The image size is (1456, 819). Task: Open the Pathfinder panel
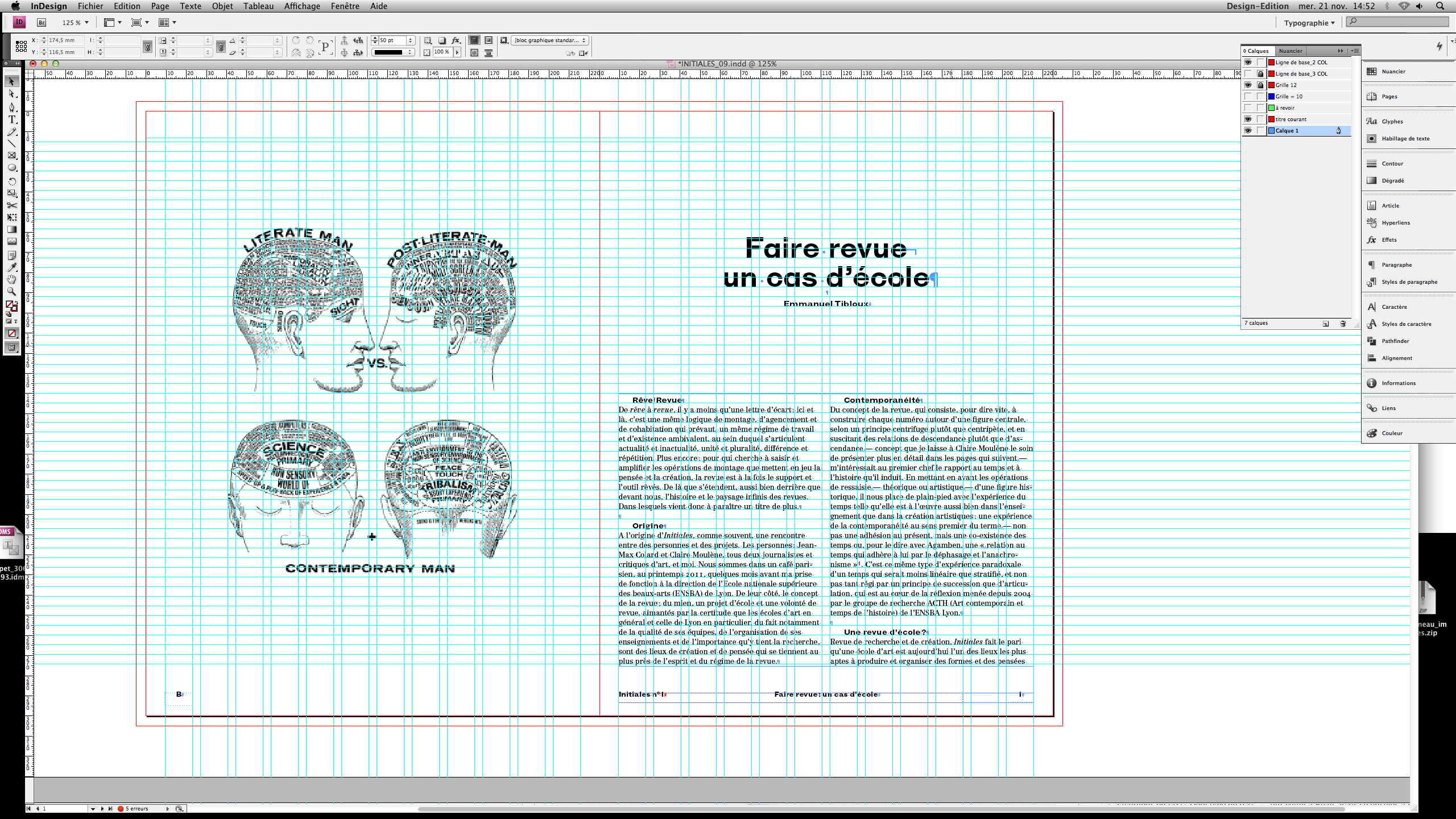(x=1395, y=341)
